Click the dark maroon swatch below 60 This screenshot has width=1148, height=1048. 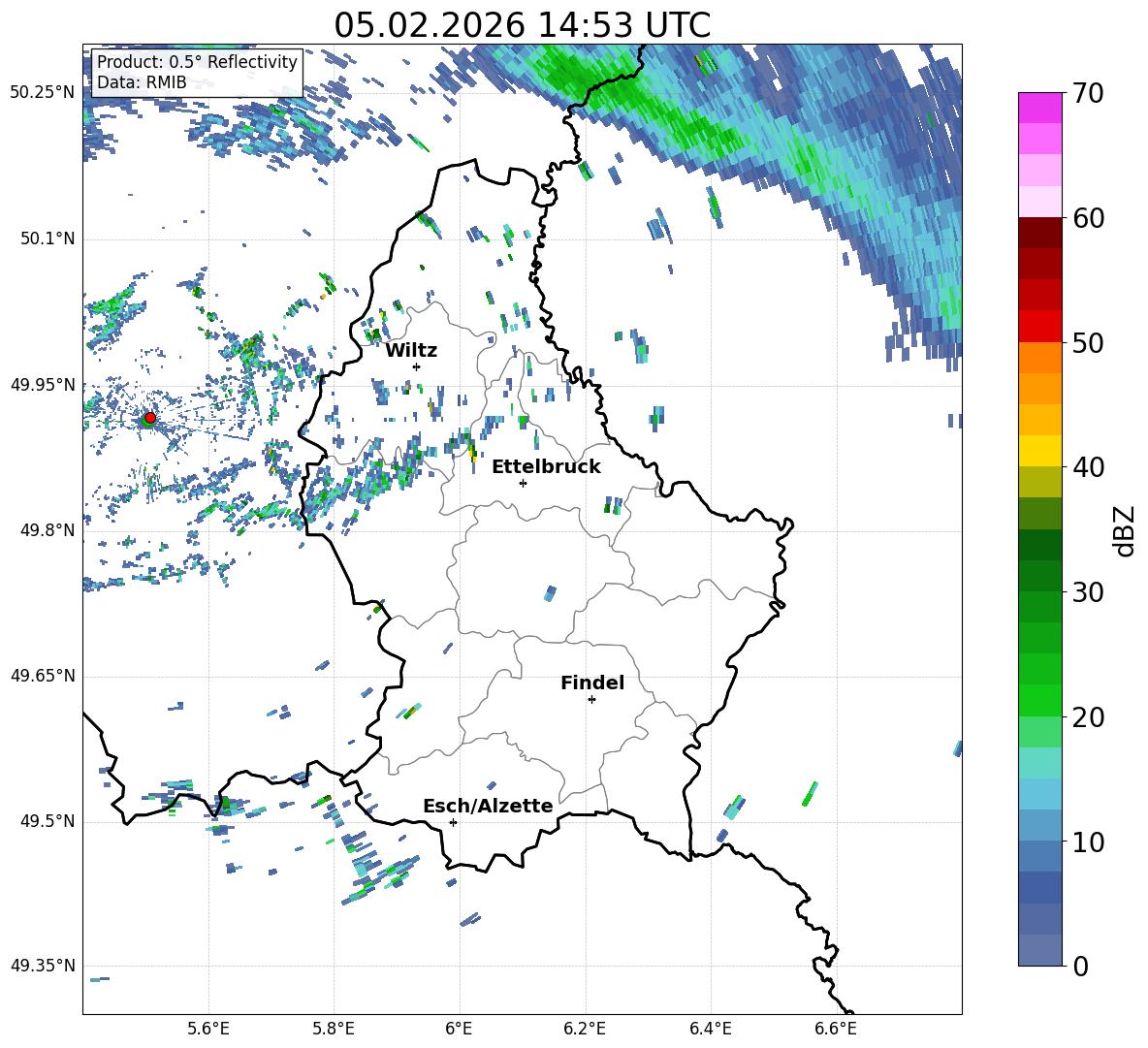coord(1039,233)
